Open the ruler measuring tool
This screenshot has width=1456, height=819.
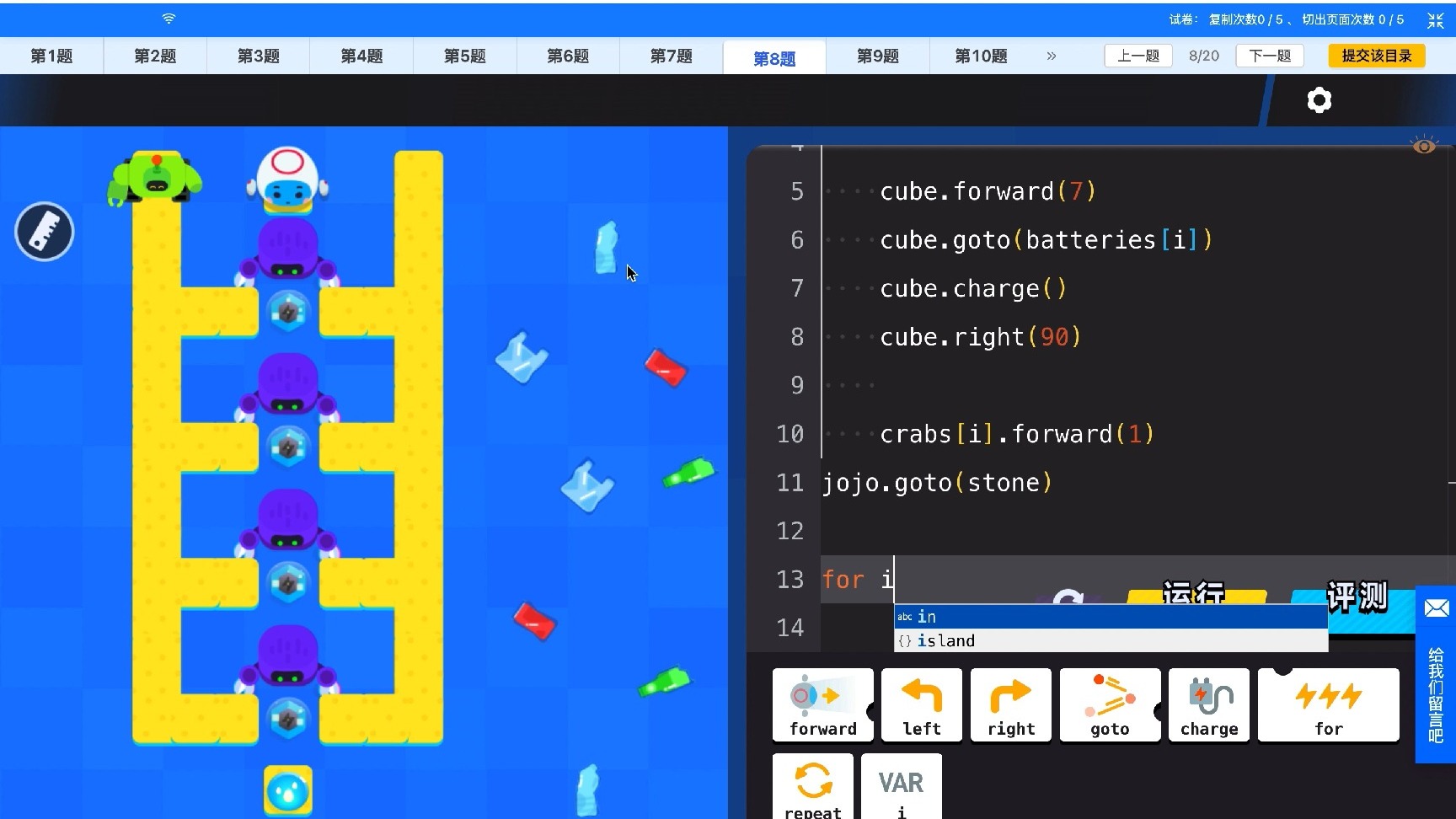45,232
